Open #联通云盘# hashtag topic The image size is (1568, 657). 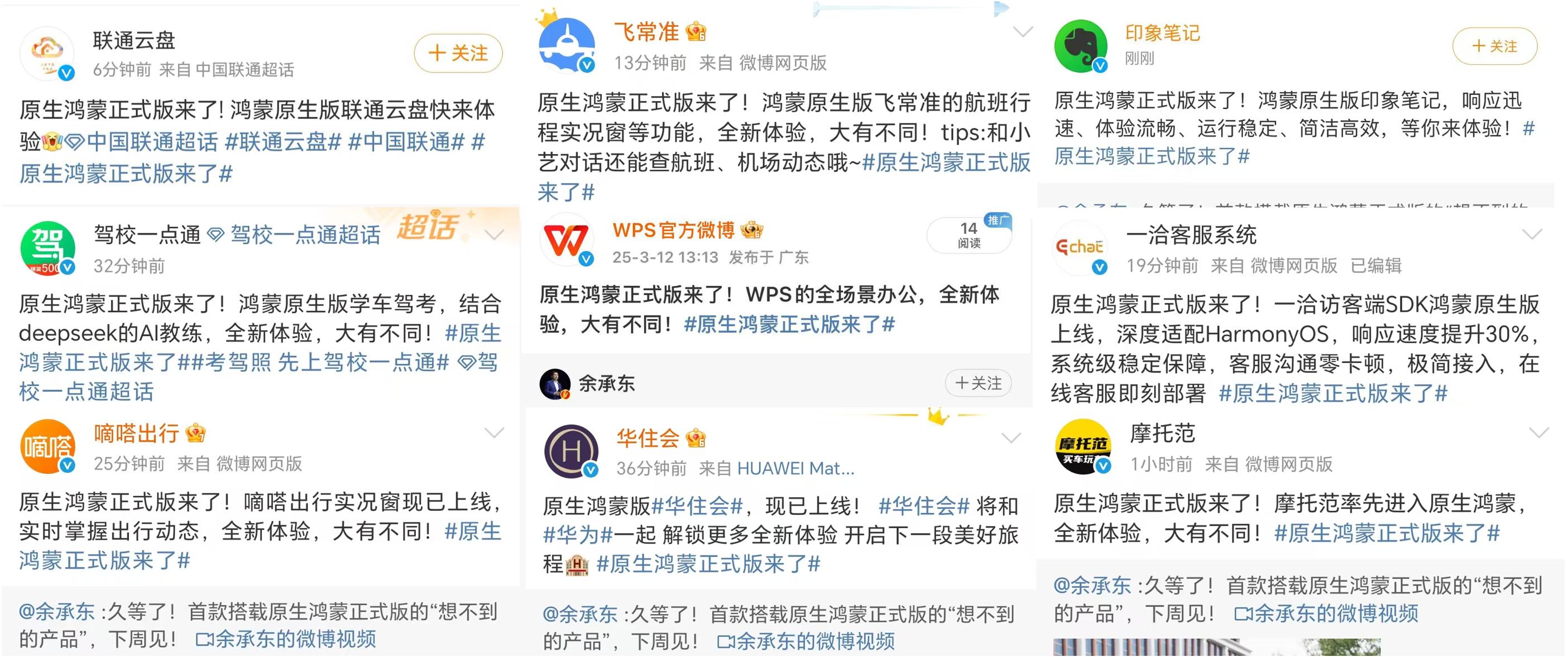[x=283, y=142]
